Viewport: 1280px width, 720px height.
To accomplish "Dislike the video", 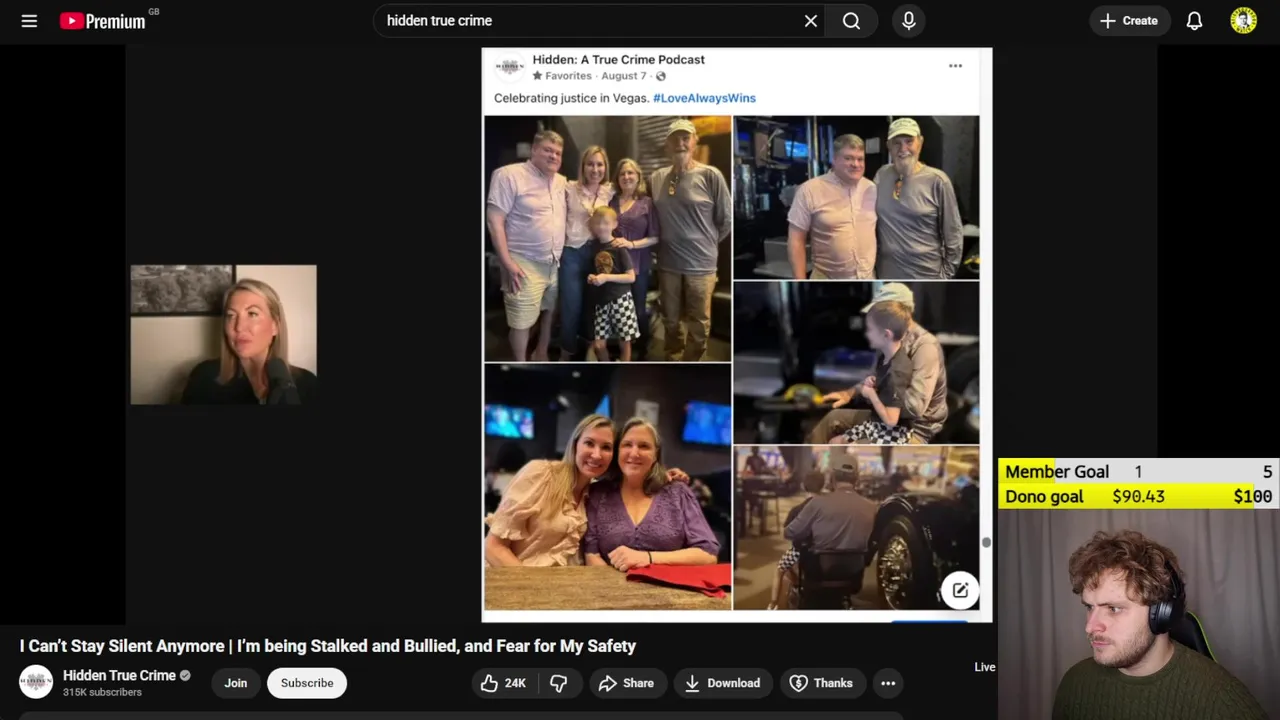I will 559,683.
